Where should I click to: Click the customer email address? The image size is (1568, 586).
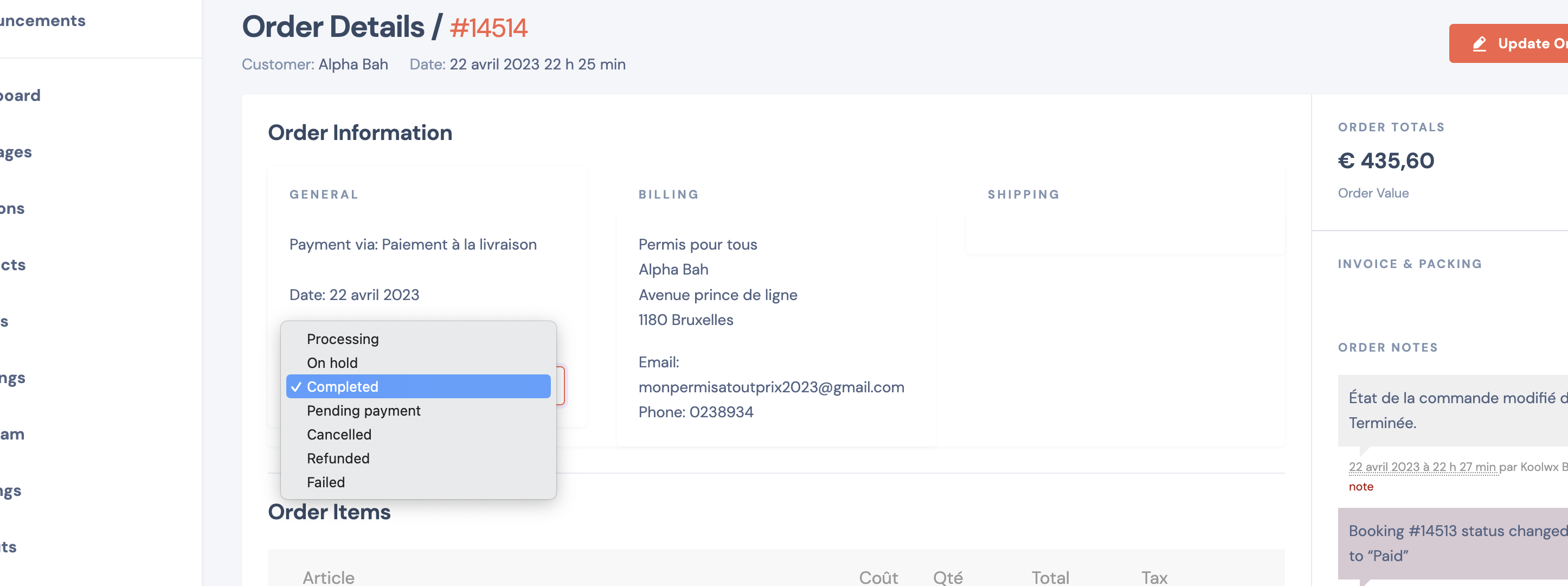coord(770,387)
